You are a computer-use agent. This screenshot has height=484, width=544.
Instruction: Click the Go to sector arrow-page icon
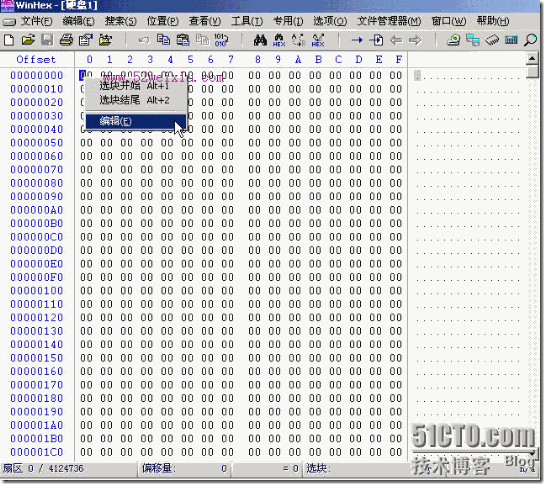[x=376, y=40]
